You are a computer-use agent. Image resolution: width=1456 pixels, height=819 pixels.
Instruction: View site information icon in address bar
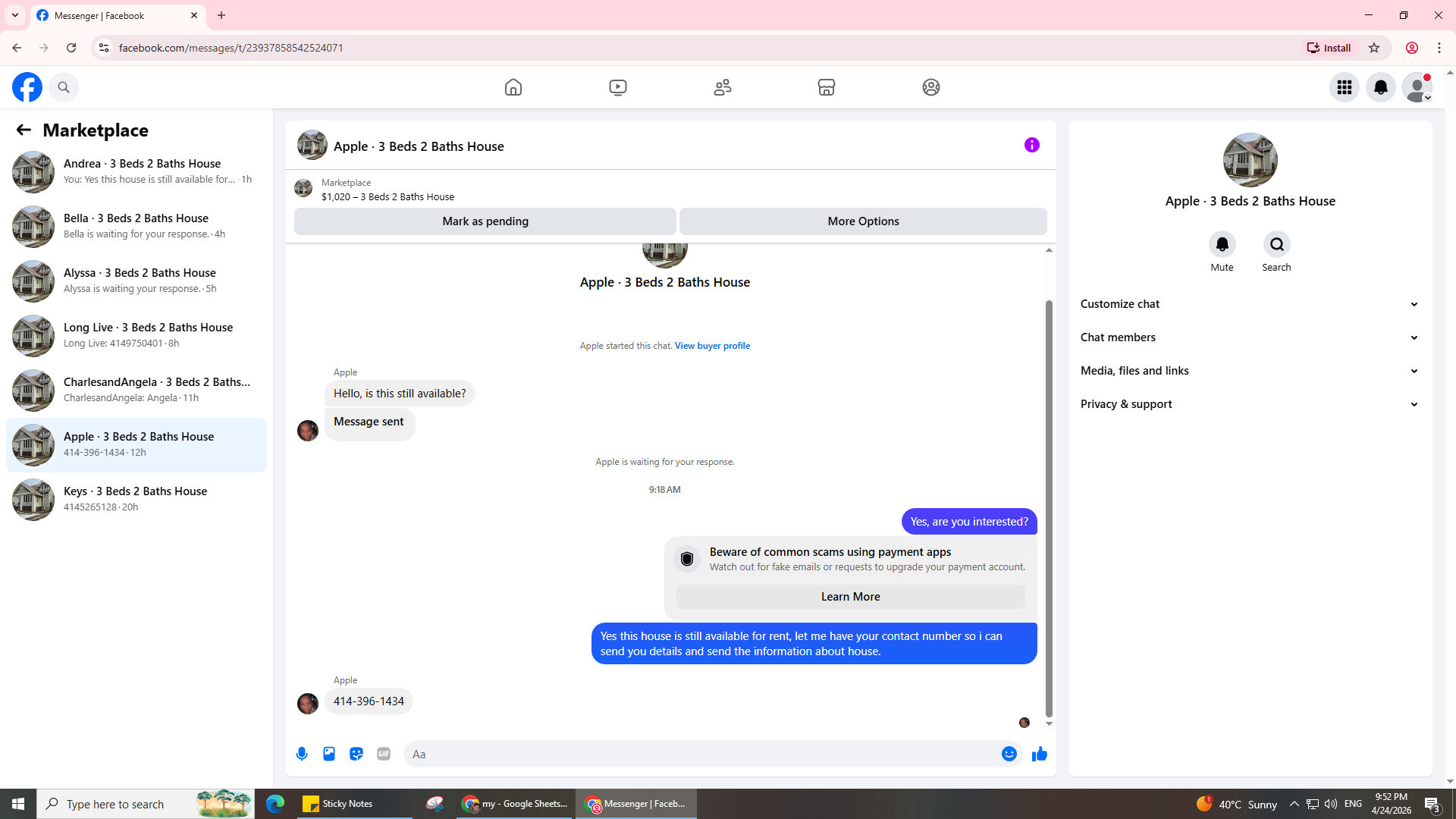click(x=104, y=48)
